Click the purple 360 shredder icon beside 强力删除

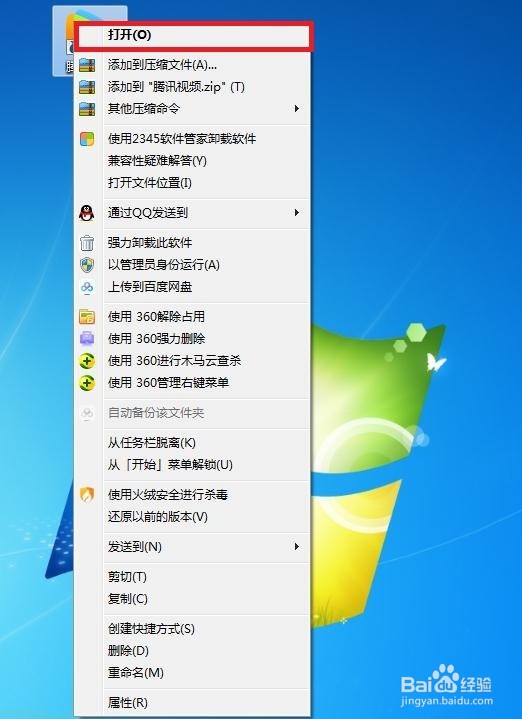pos(87,339)
